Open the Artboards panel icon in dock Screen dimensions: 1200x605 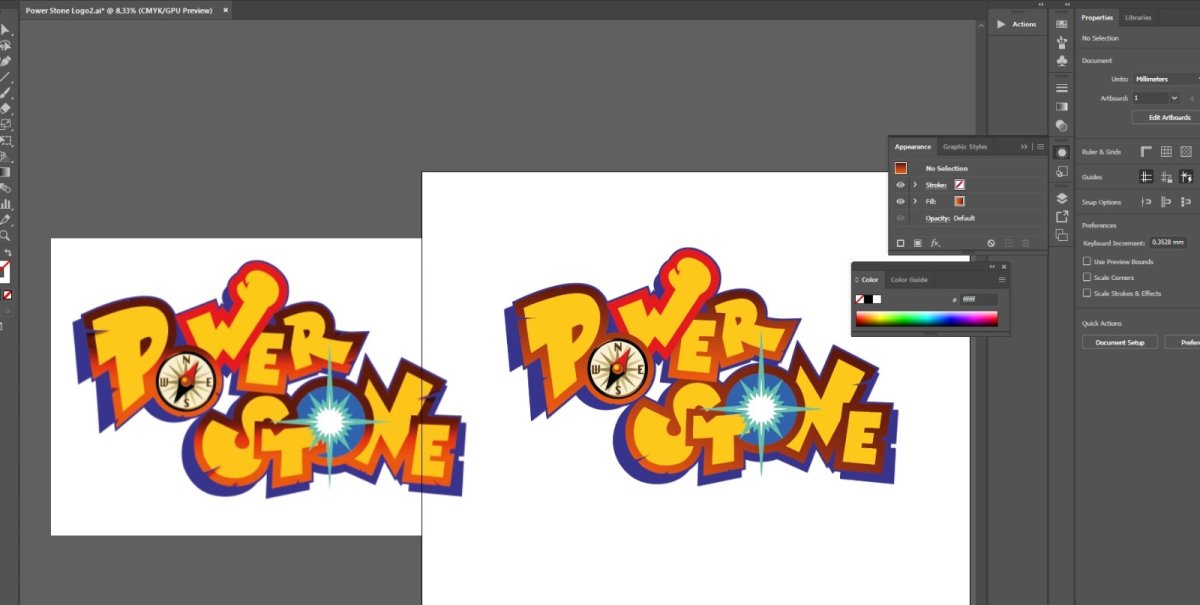[x=1062, y=235]
